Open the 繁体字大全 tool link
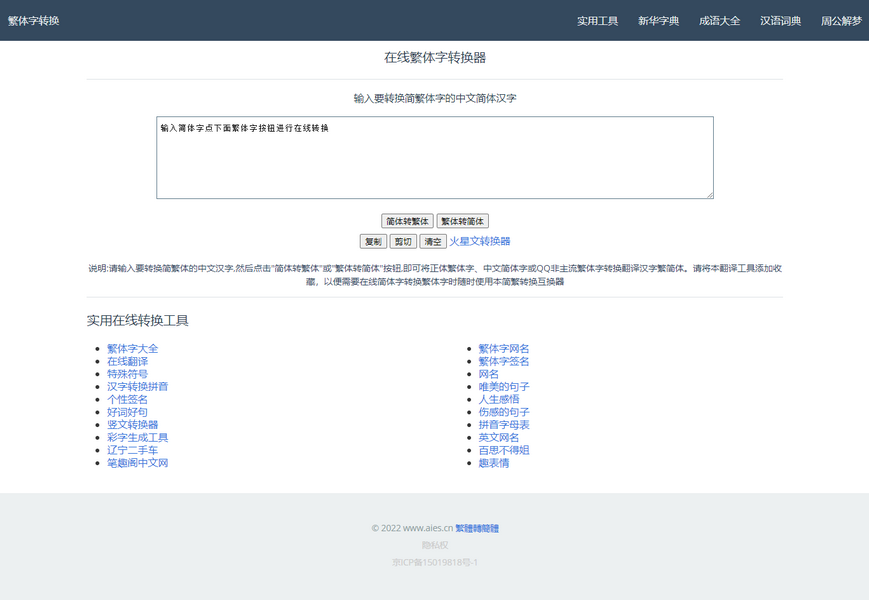Viewport: 869px width, 600px height. (133, 349)
